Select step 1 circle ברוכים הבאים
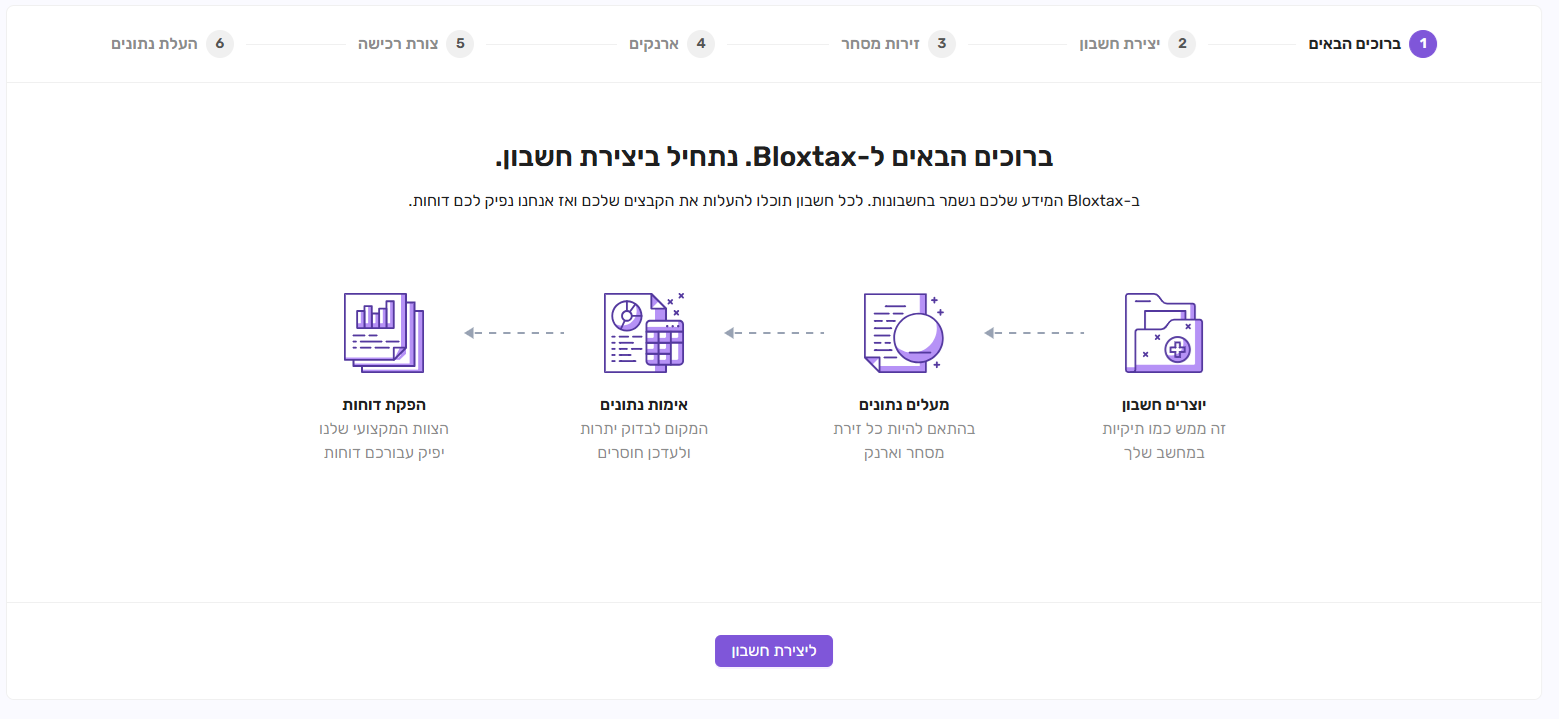Screen dimensions: 1559x719 [x=1423, y=44]
